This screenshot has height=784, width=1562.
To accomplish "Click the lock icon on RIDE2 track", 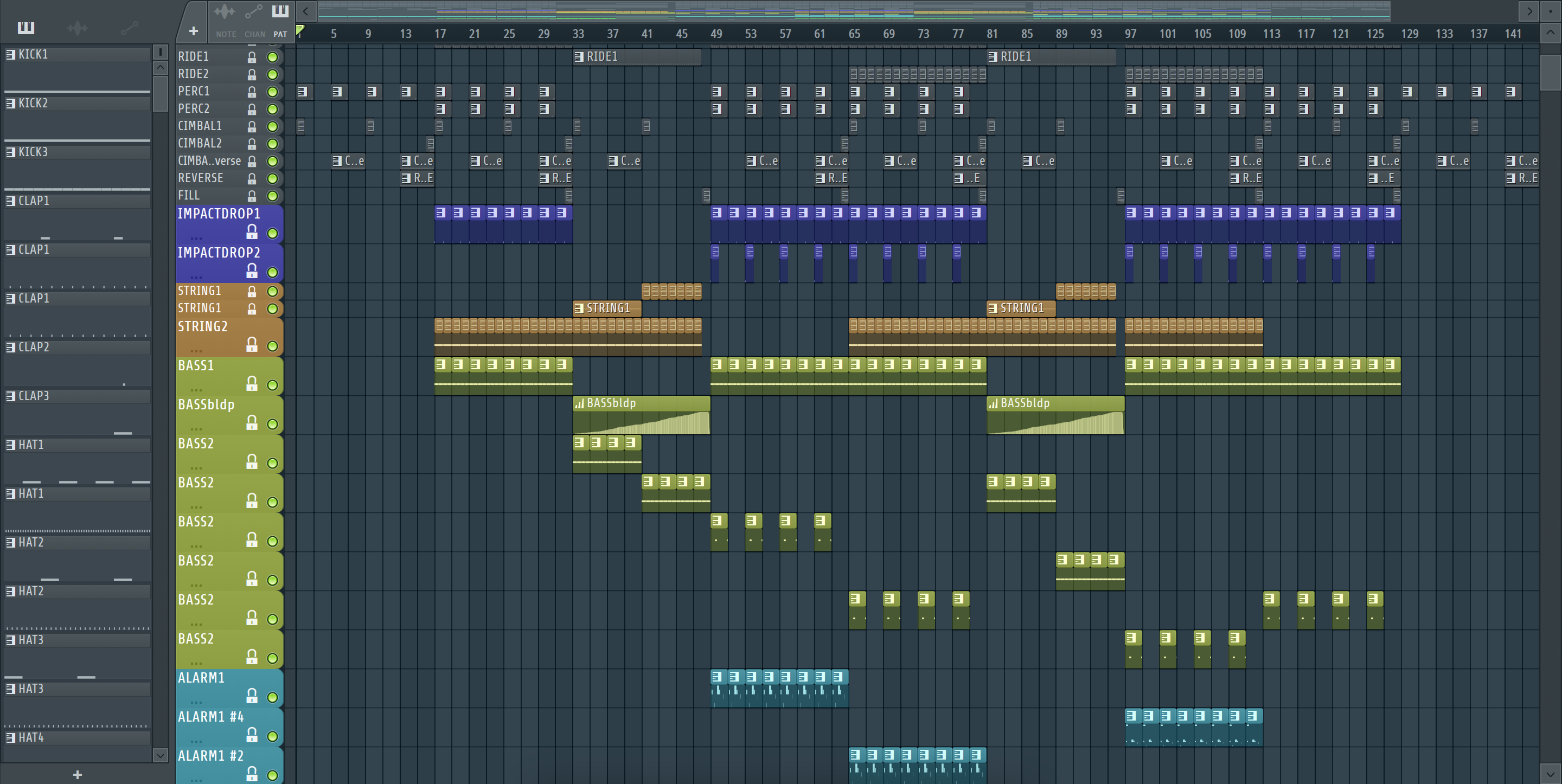I will (252, 75).
